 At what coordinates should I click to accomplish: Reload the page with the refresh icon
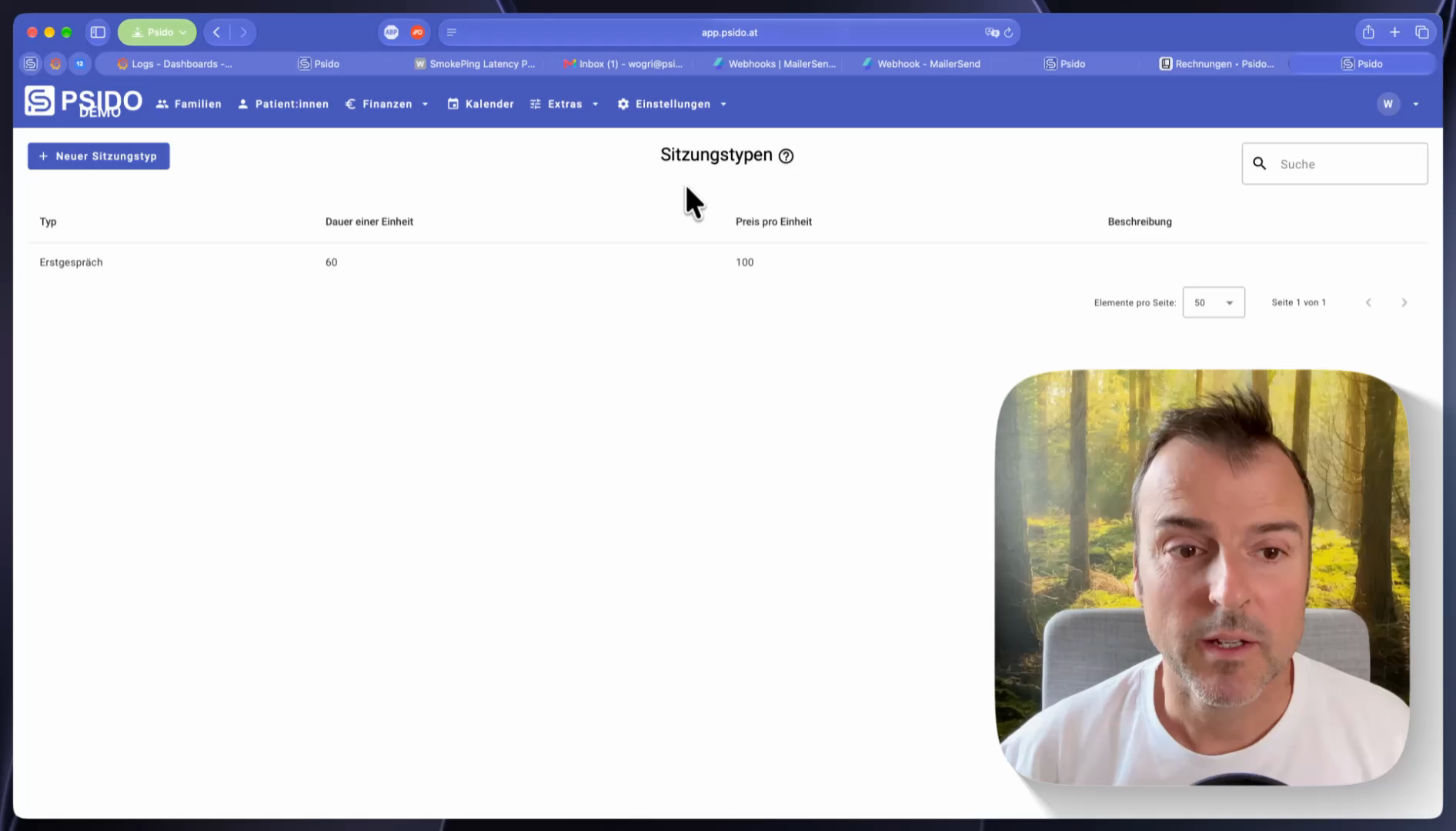1009,32
